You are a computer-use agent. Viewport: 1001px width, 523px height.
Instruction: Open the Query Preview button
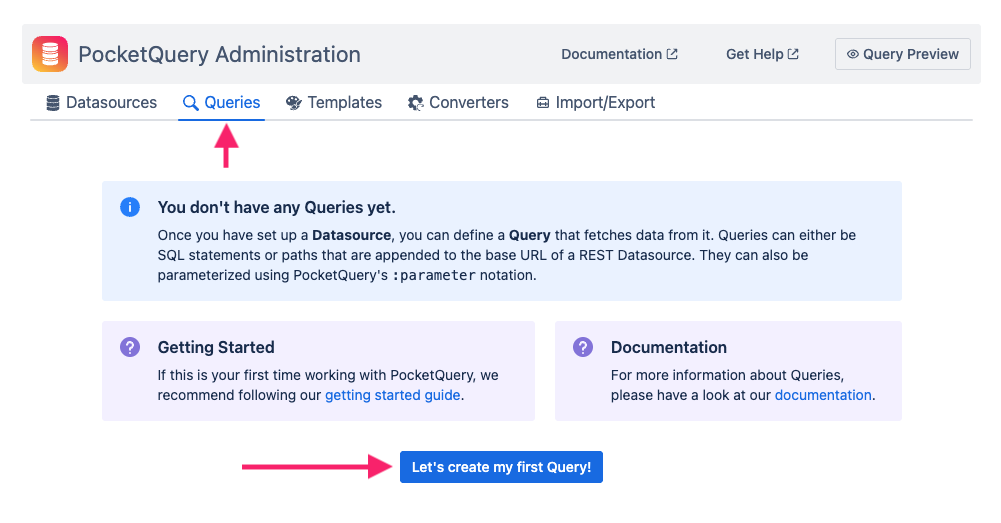[902, 55]
